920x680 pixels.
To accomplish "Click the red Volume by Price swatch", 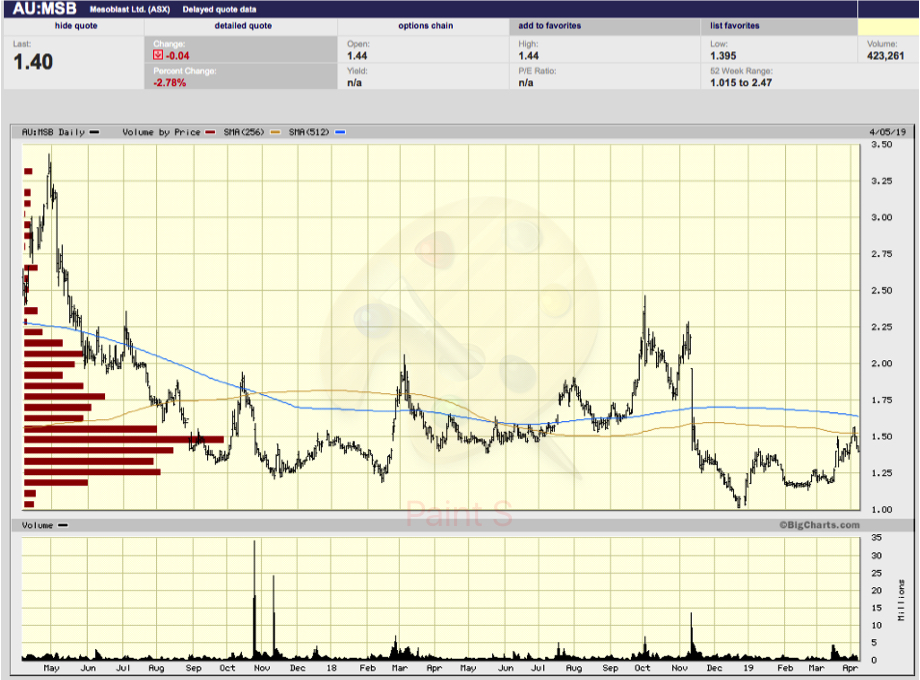I will coord(210,132).
